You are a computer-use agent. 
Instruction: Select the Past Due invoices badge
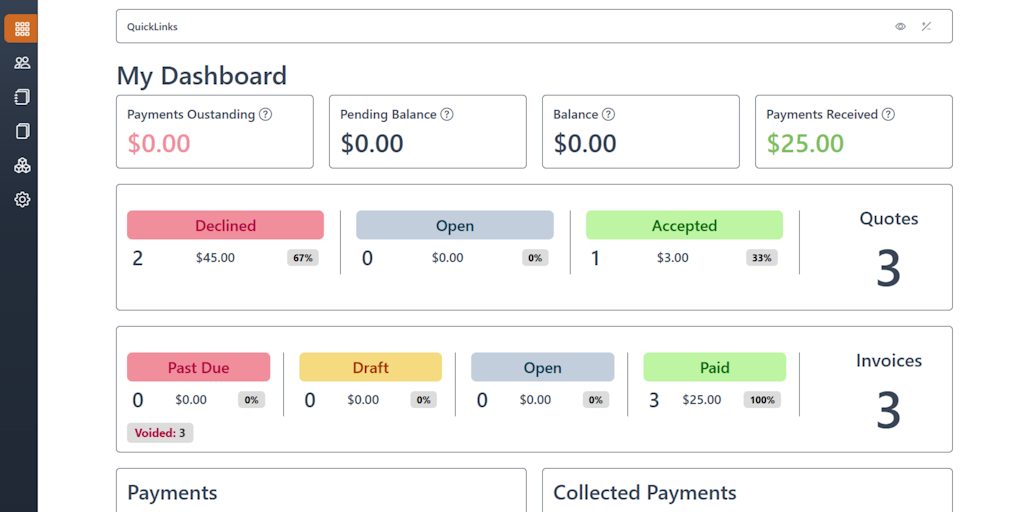pyautogui.click(x=199, y=367)
